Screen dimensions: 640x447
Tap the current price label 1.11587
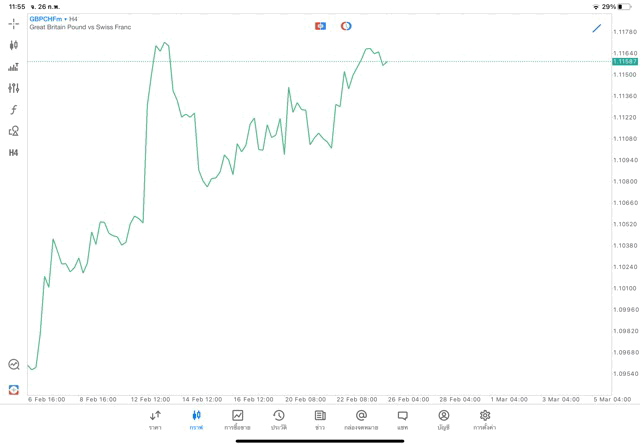pos(625,62)
